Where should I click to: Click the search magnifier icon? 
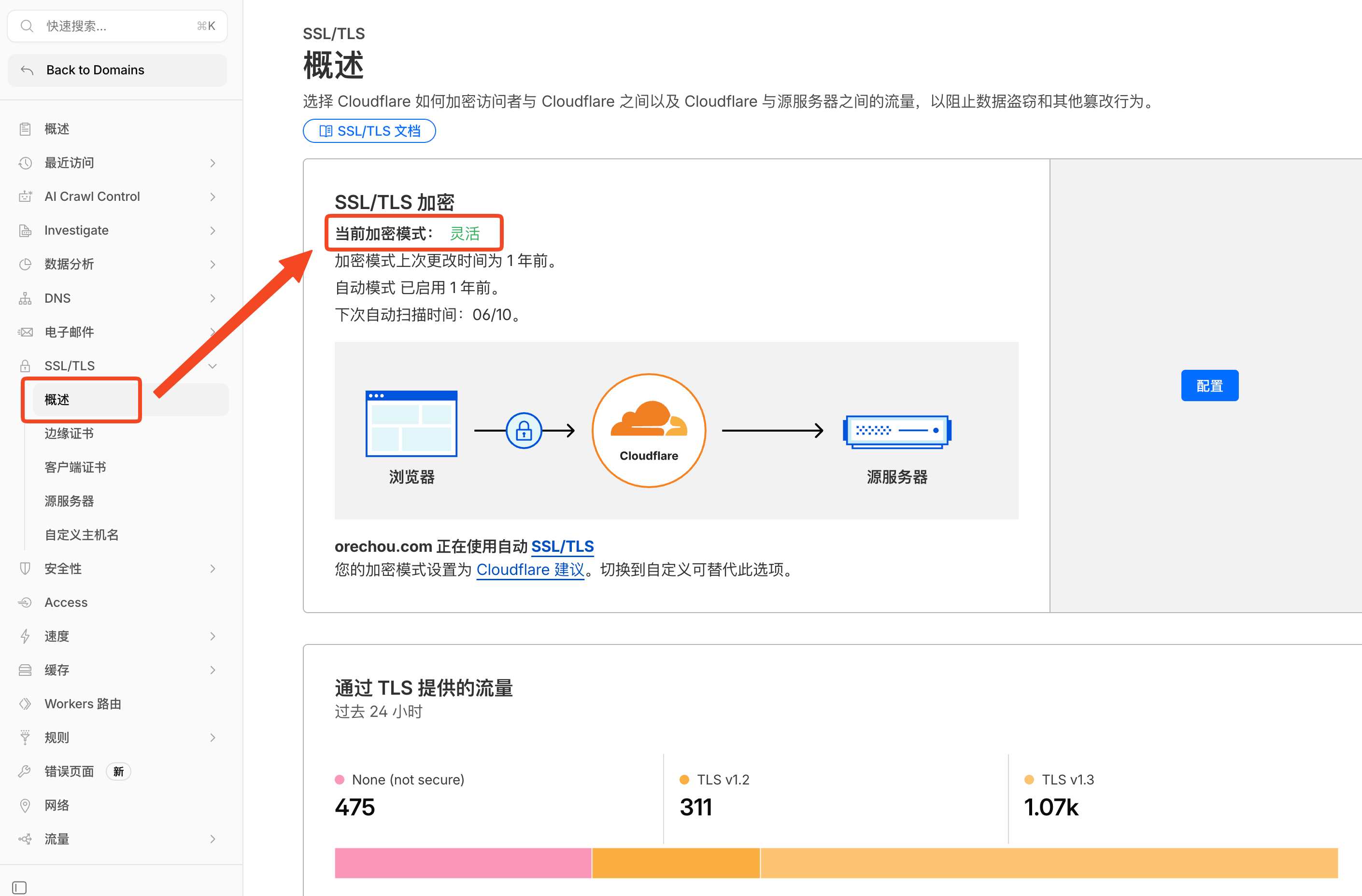[x=27, y=26]
